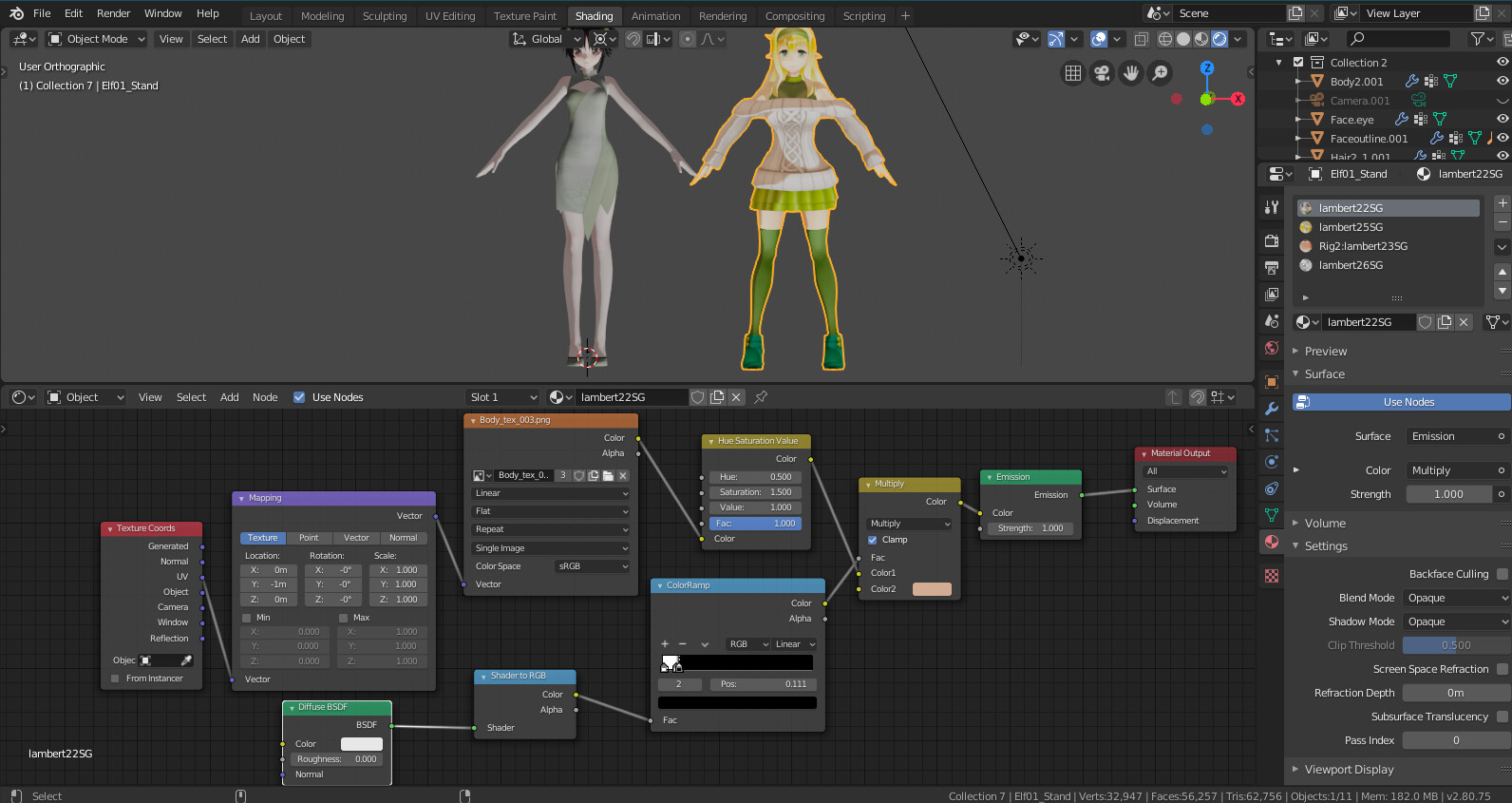
Task: Open the ColorRamp Linear interpolation dropdown
Action: [x=795, y=644]
